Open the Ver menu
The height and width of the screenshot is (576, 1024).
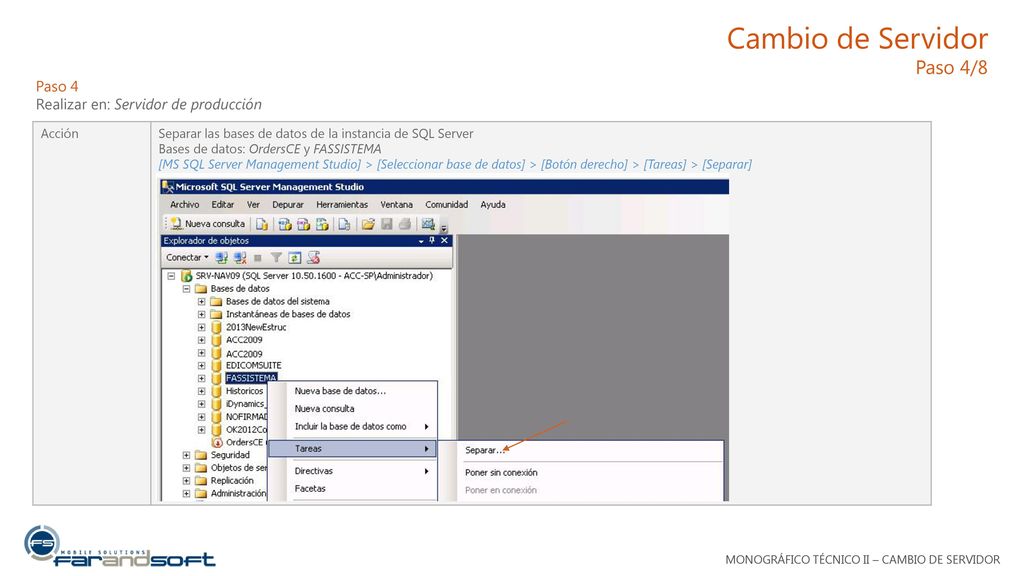tap(253, 204)
